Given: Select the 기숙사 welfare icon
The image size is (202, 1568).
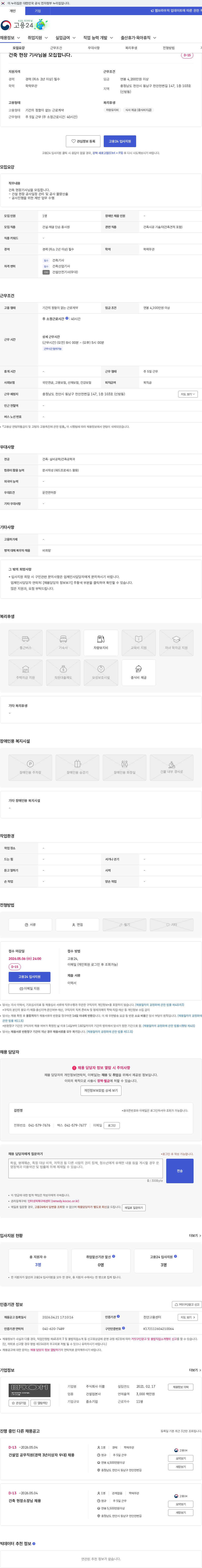Looking at the screenshot, I should [64, 643].
